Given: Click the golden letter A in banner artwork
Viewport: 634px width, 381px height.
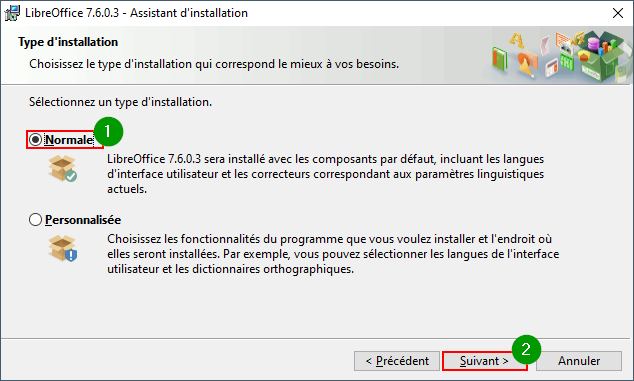Looking at the screenshot, I should pyautogui.click(x=516, y=41).
